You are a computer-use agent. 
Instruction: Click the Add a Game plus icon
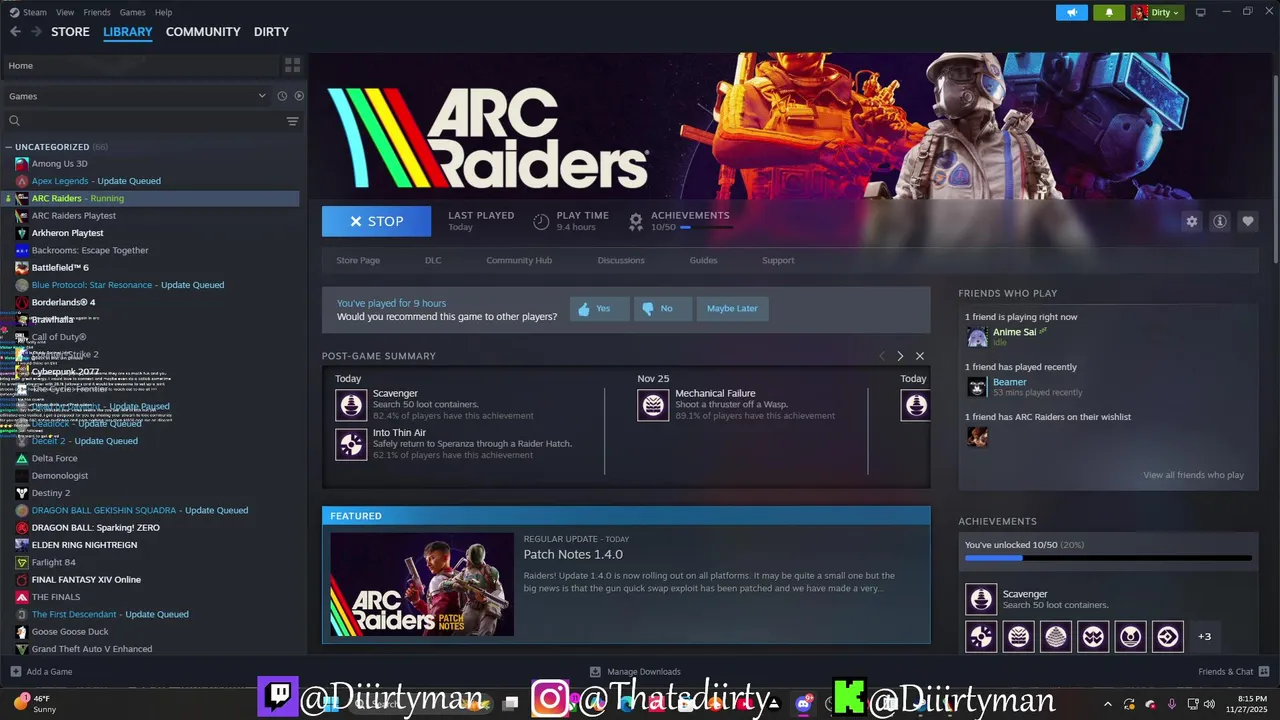click(x=15, y=672)
